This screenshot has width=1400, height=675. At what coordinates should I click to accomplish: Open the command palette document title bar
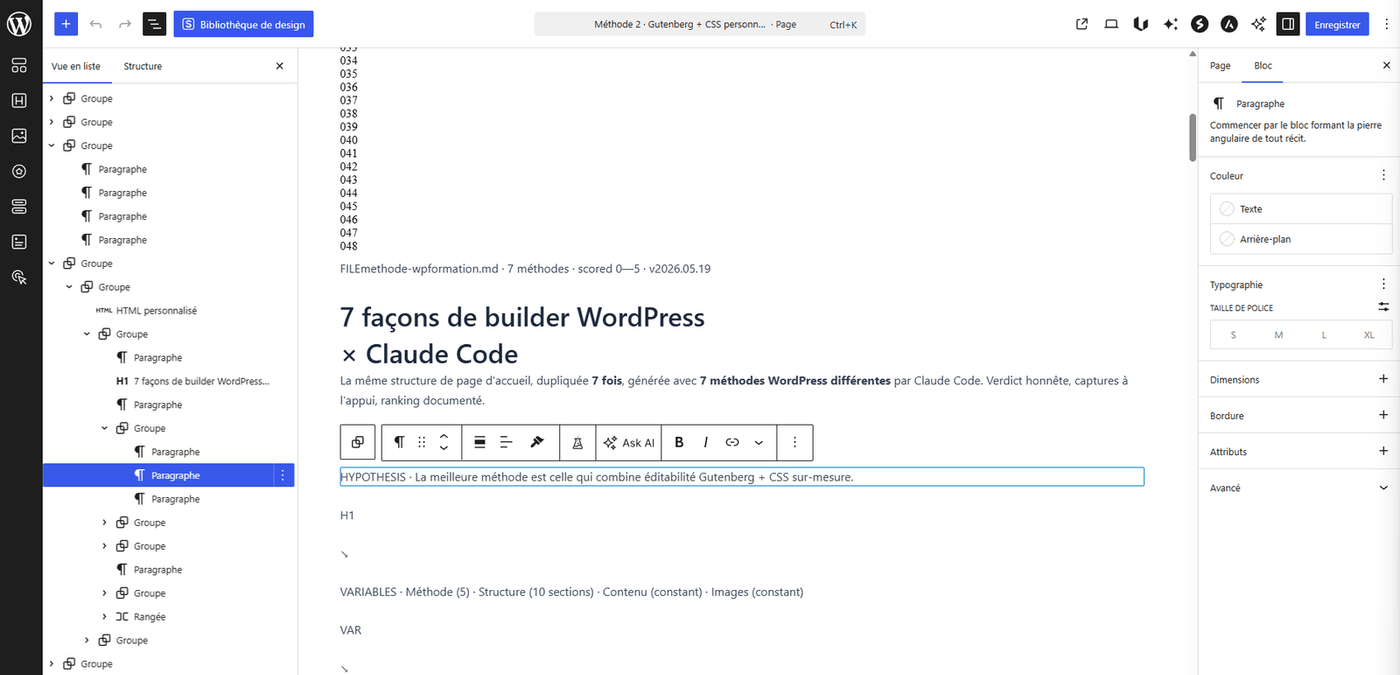tap(700, 24)
